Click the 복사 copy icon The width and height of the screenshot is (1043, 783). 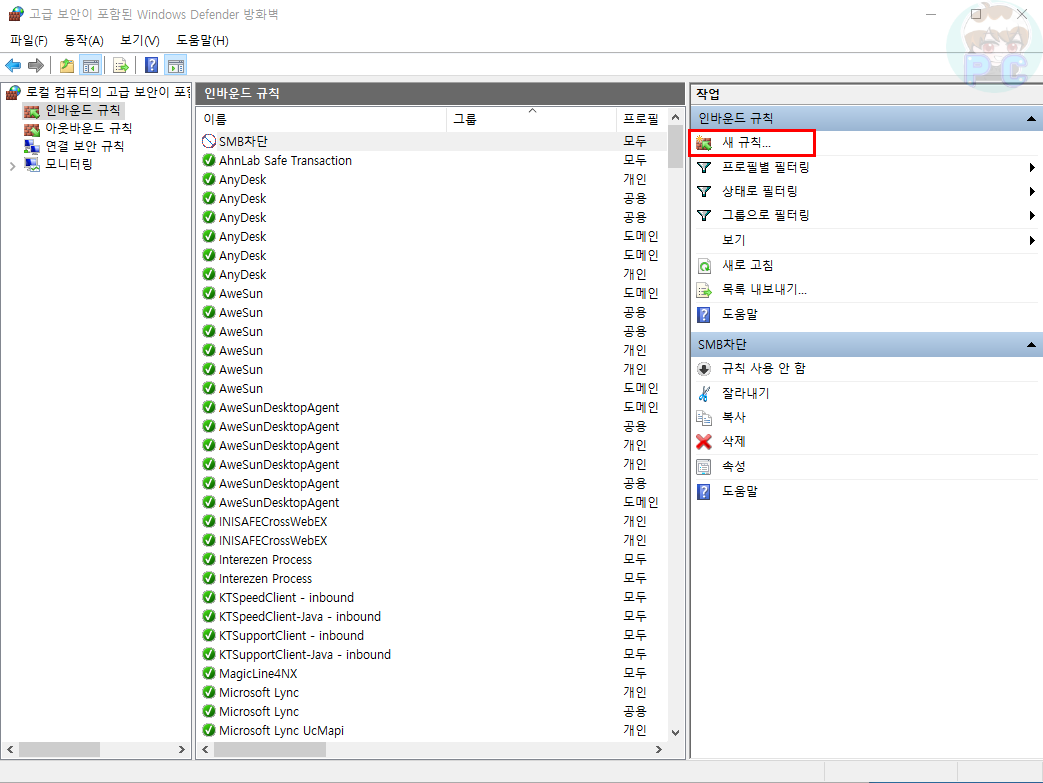tap(704, 418)
